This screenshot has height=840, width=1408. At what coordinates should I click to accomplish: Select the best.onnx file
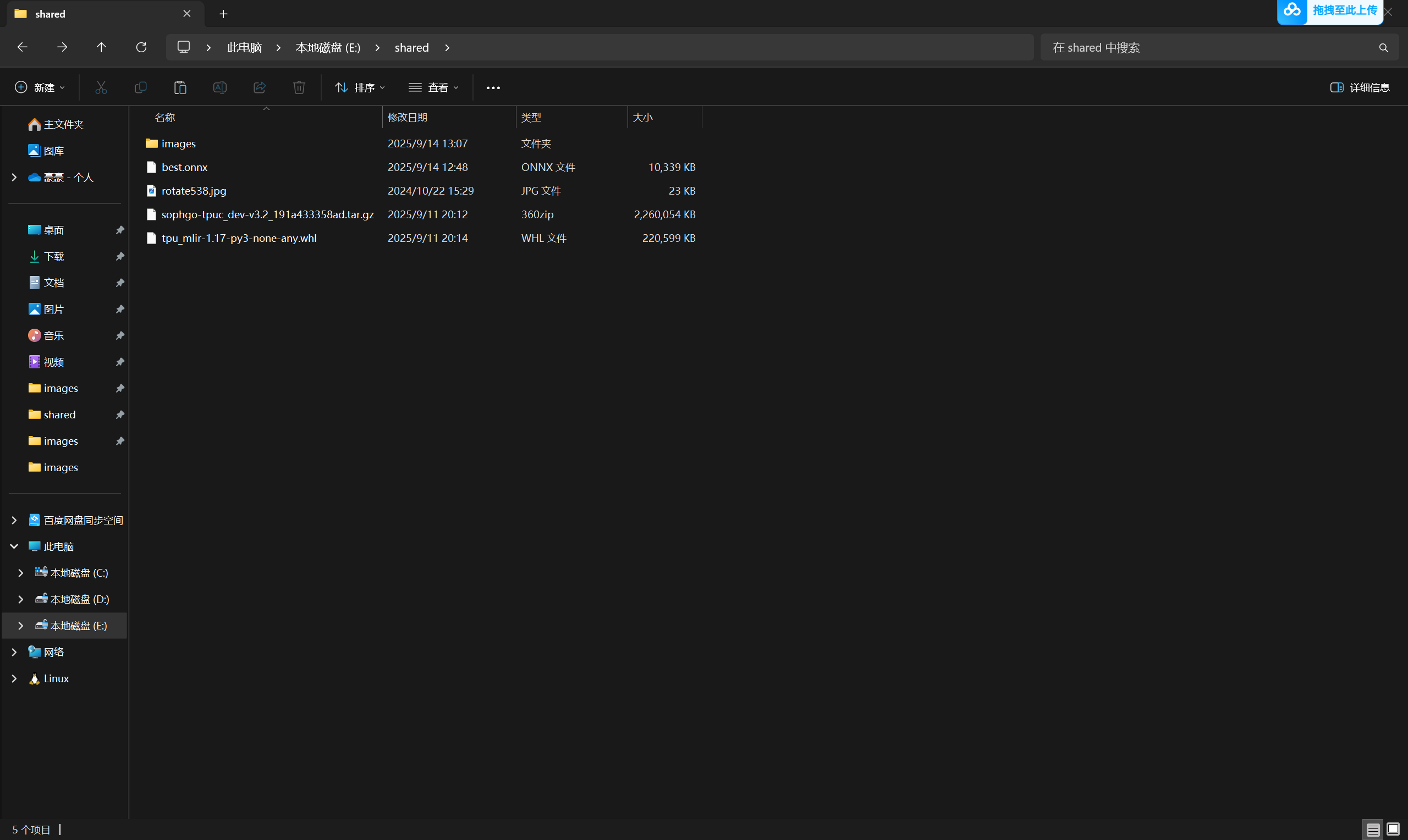pyautogui.click(x=185, y=167)
